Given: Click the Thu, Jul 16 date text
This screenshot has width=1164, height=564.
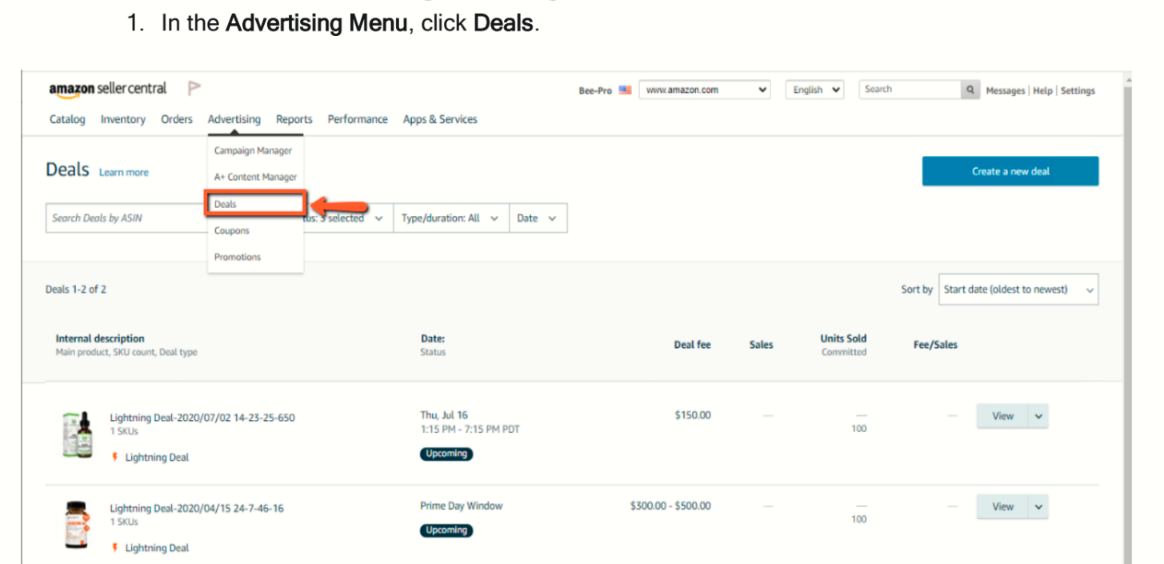Looking at the screenshot, I should (444, 415).
